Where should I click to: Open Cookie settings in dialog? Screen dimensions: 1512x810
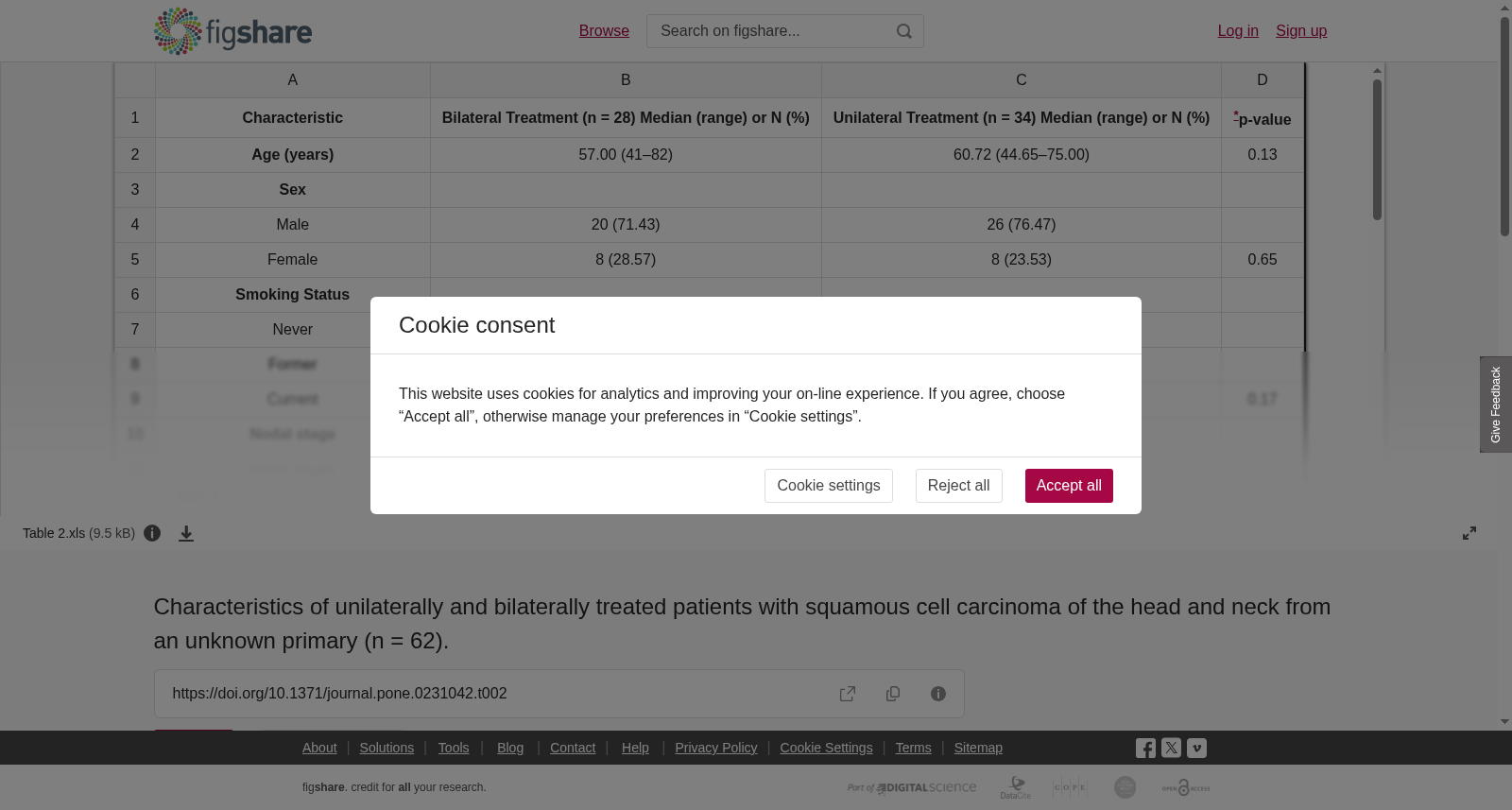point(829,486)
